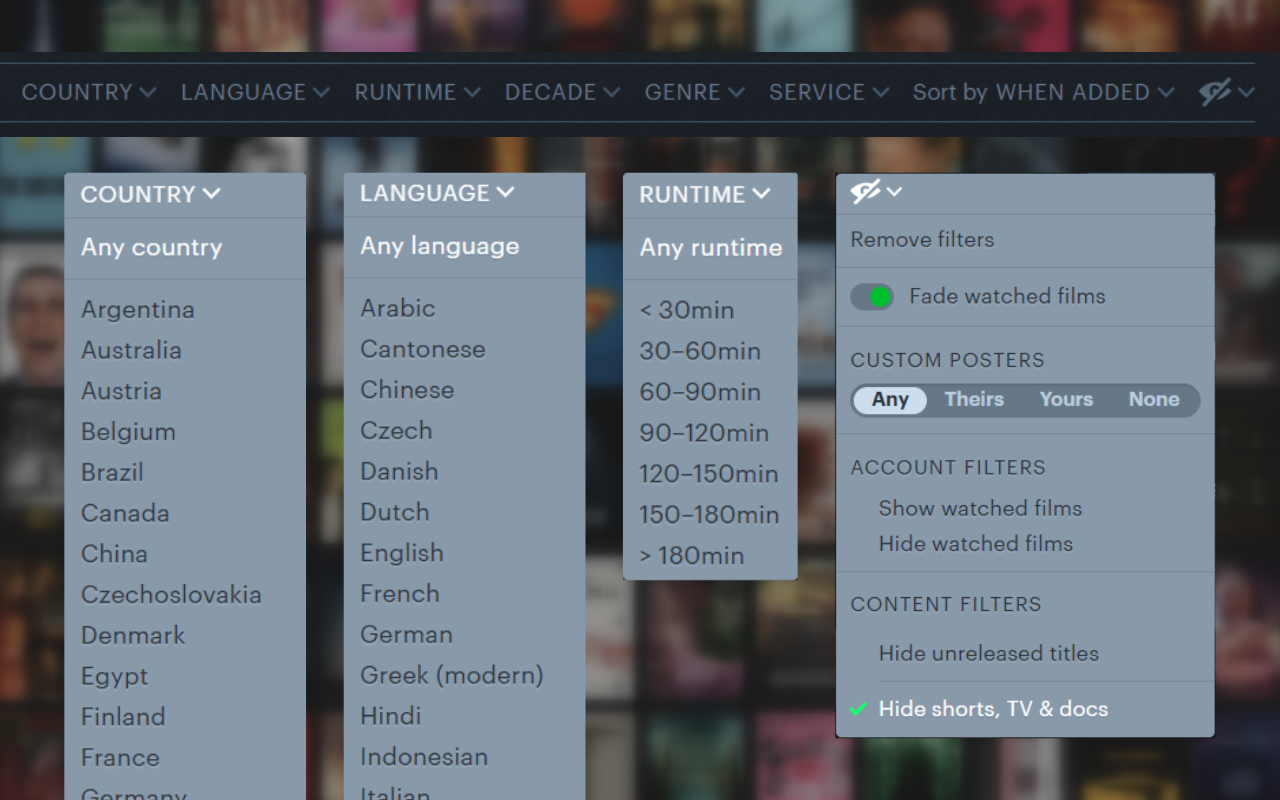Choose Finland from country list
The width and height of the screenshot is (1280, 800).
(123, 718)
